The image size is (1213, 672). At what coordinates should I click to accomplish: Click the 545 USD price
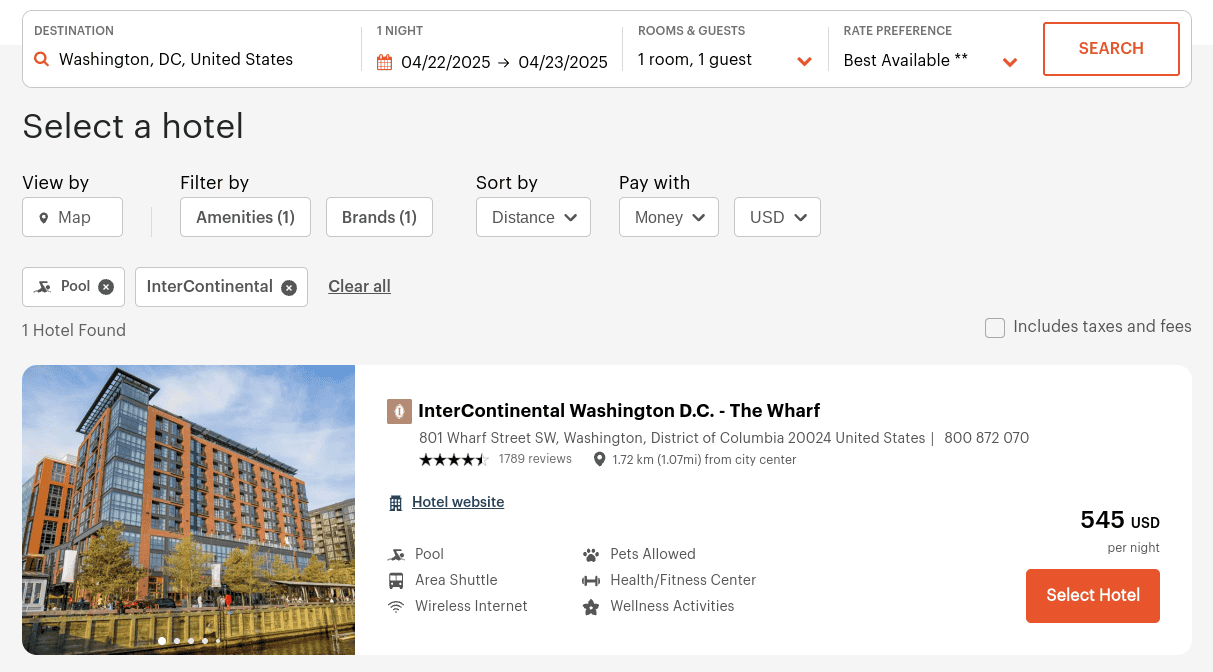click(x=1120, y=521)
